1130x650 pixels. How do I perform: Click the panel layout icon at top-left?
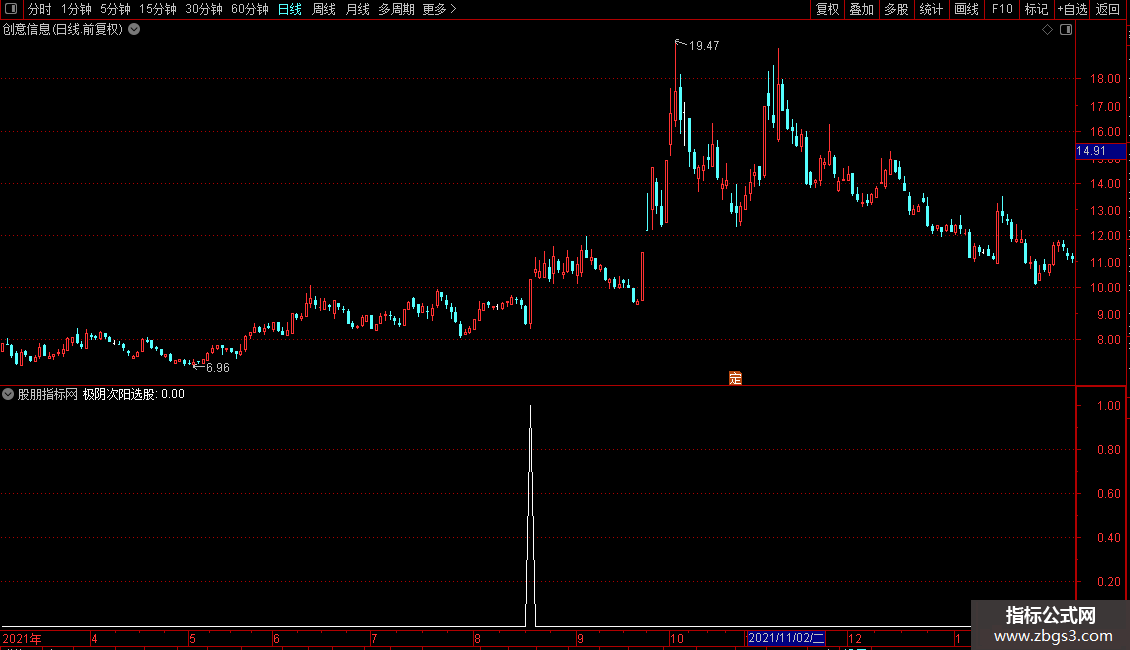11,9
